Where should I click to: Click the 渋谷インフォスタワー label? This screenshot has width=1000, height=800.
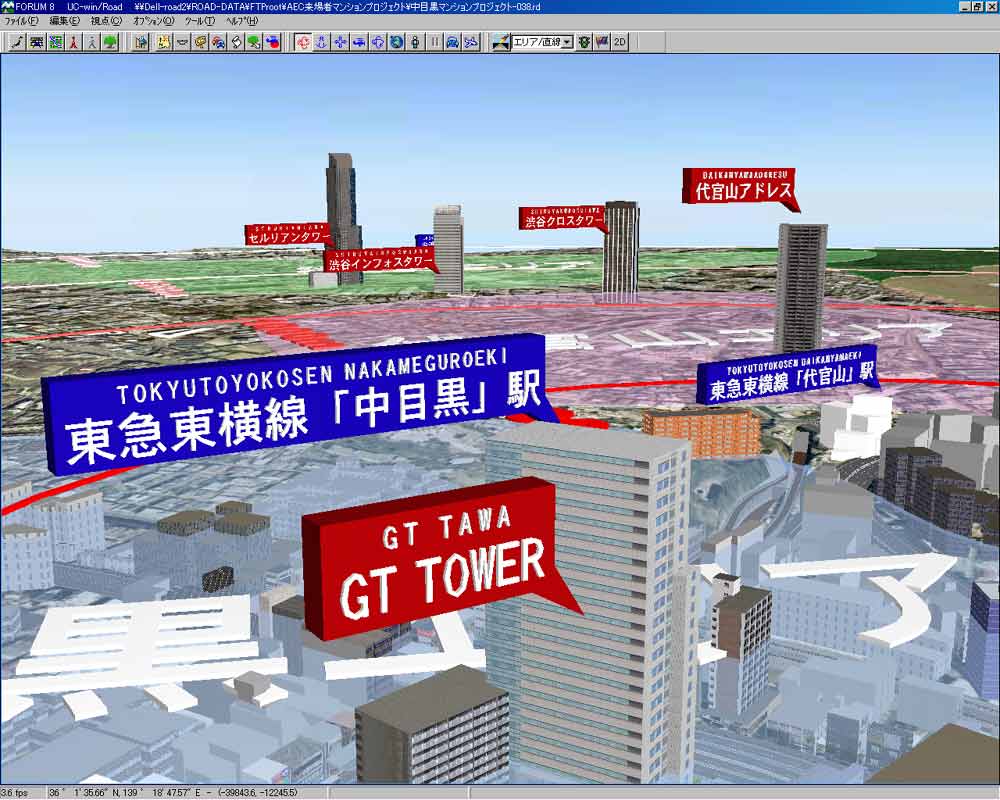click(x=380, y=260)
